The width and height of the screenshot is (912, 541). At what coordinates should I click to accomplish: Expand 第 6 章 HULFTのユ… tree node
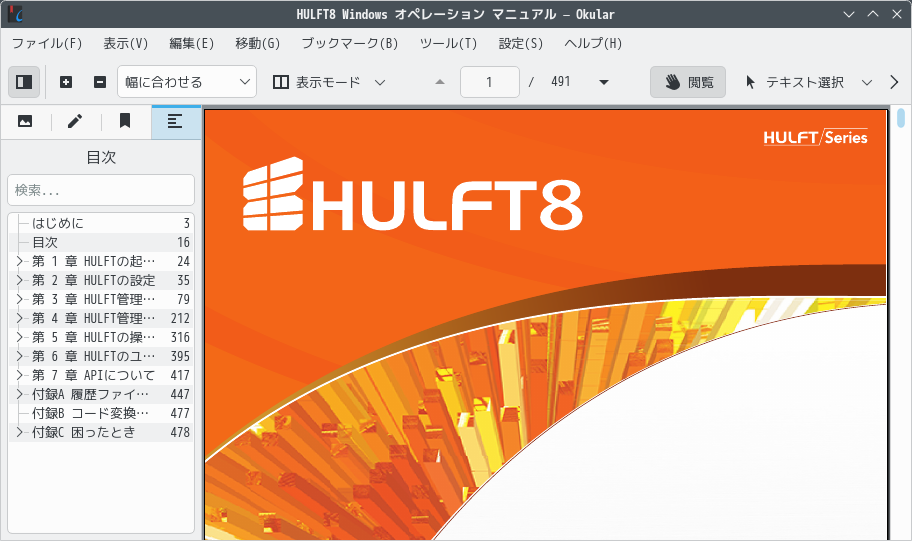(19, 356)
